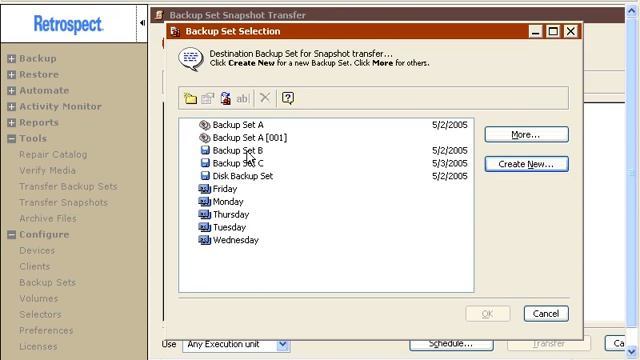Viewport: 640px width, 360px height.
Task: Click the new folder toolbar icon
Action: (190, 98)
